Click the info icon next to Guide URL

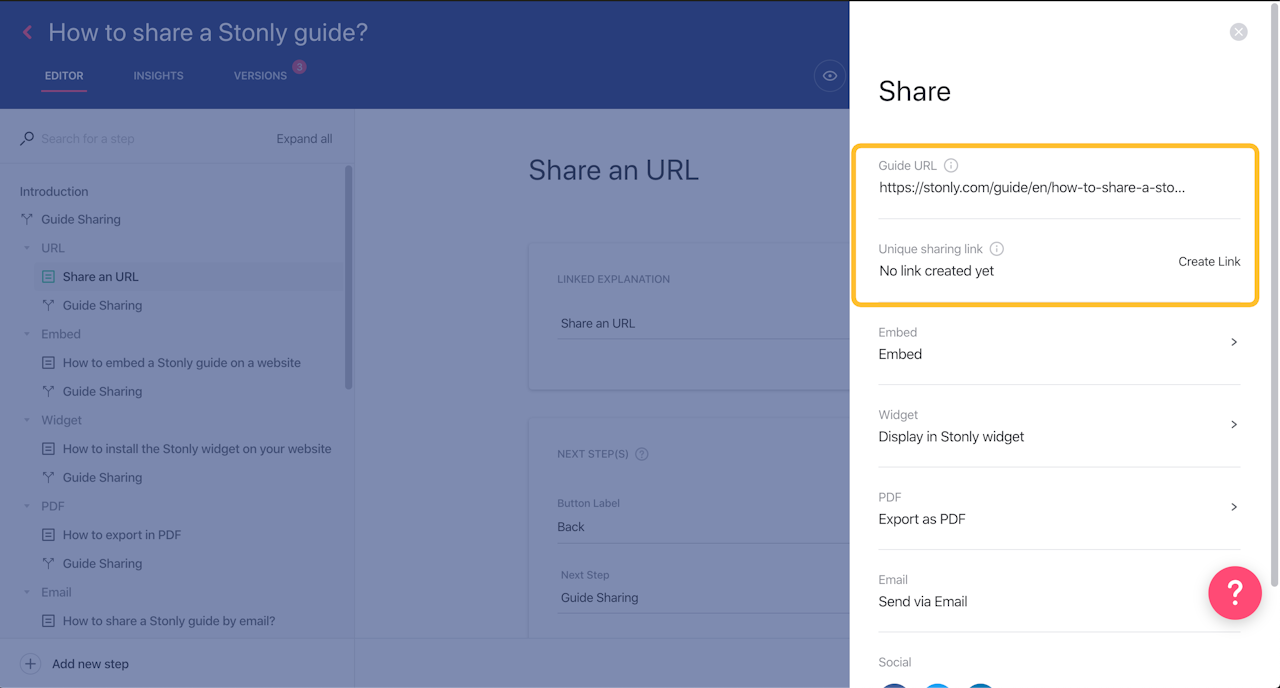tap(951, 166)
